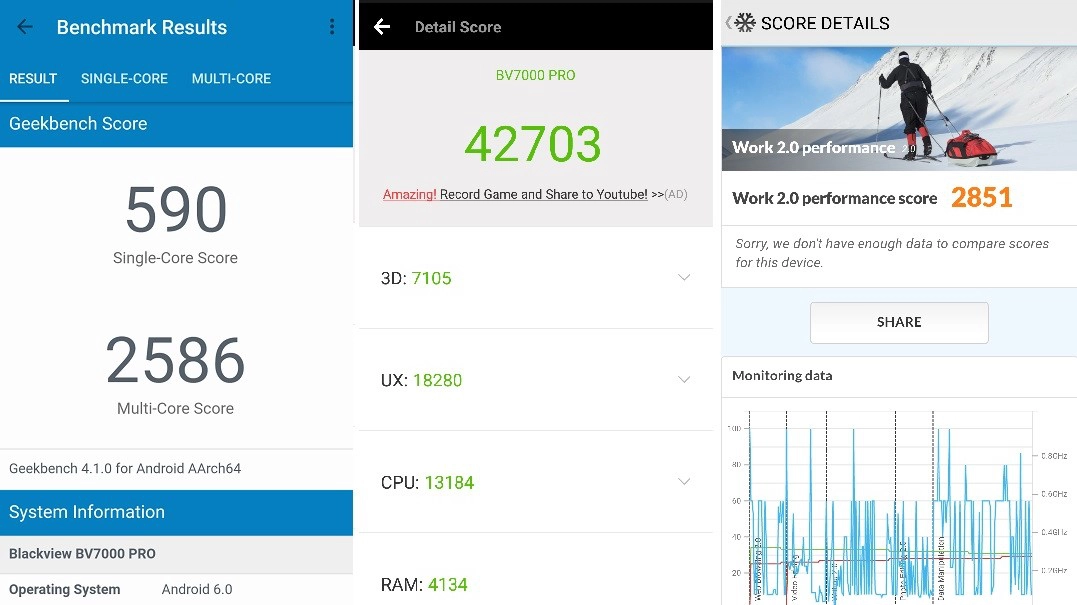
Task: Select the 590 single-core score
Action: 176,209
